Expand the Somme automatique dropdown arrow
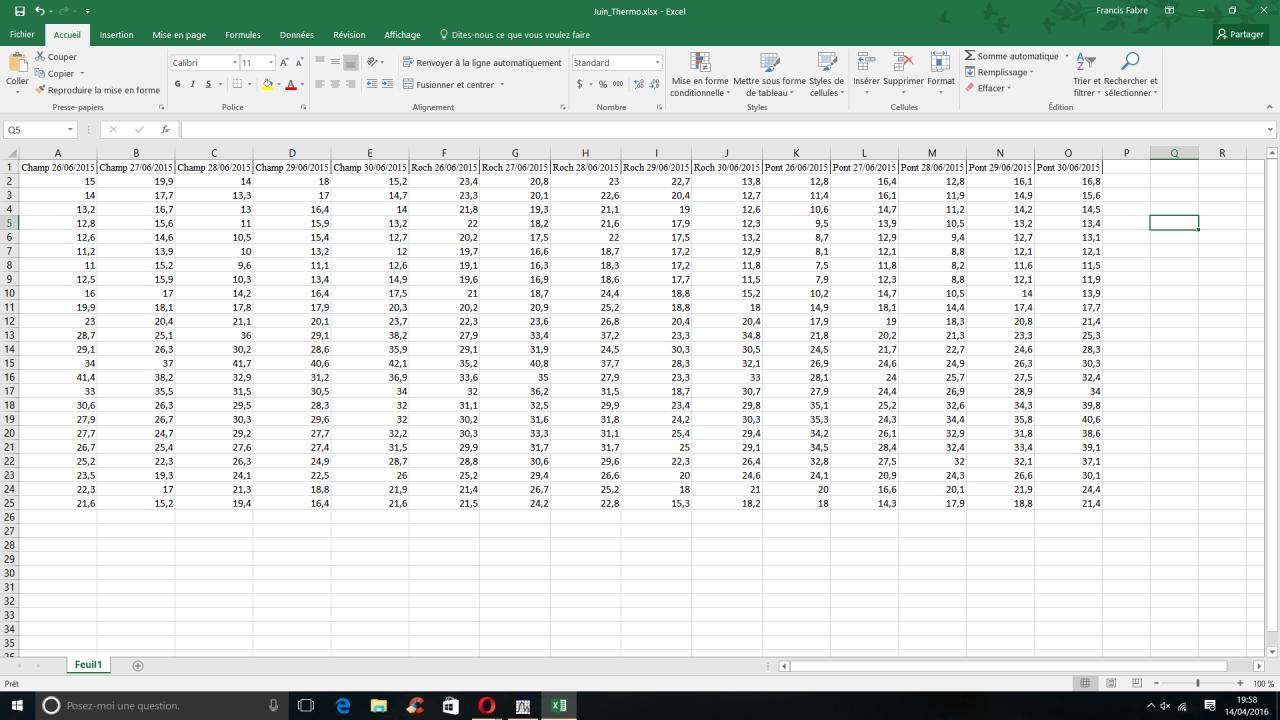The image size is (1280, 720). coord(1066,56)
